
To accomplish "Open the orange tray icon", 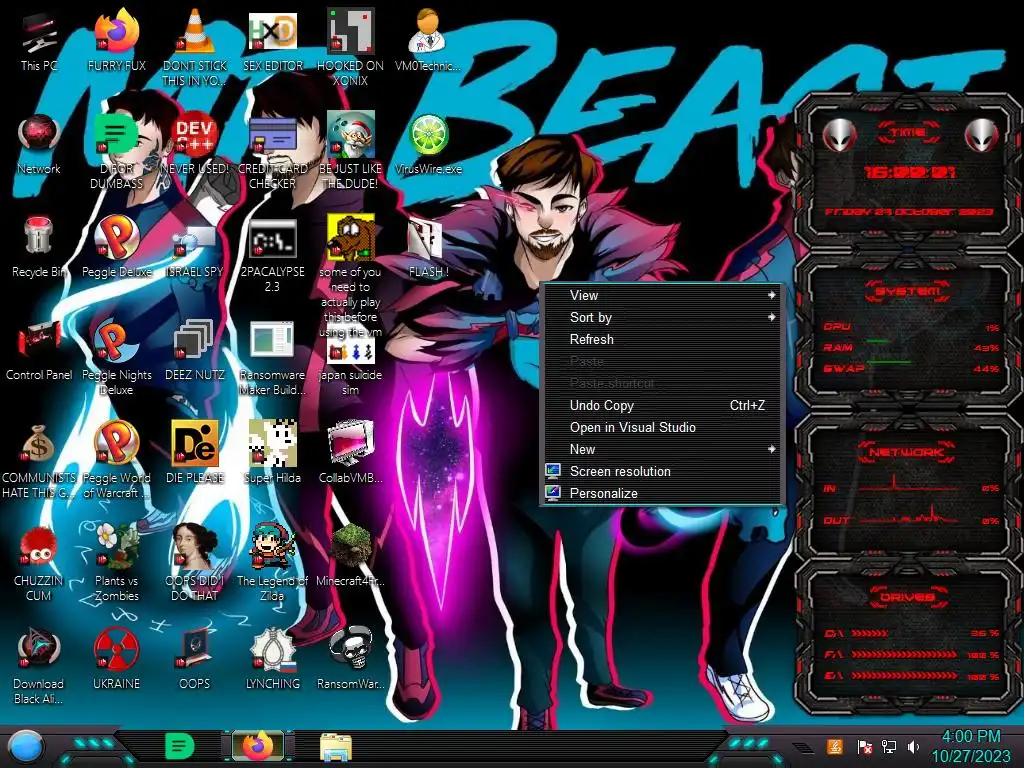I will [x=835, y=746].
